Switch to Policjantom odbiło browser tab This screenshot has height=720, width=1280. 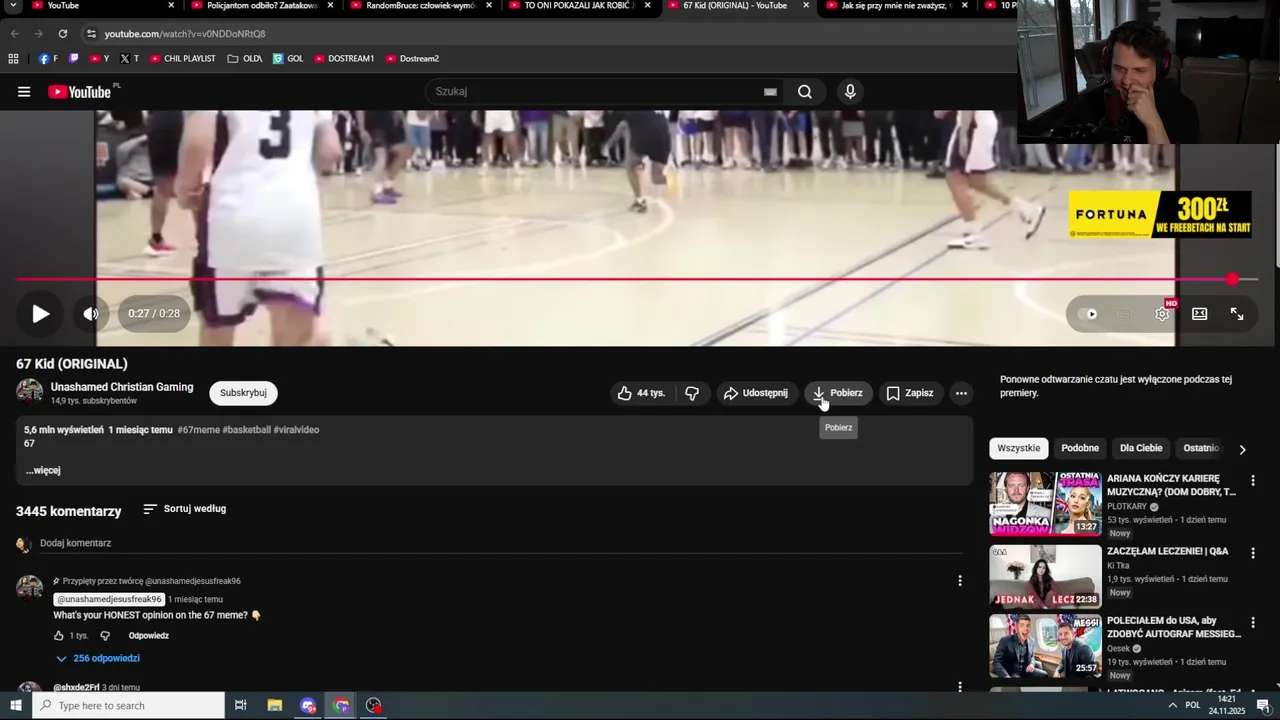262,6
